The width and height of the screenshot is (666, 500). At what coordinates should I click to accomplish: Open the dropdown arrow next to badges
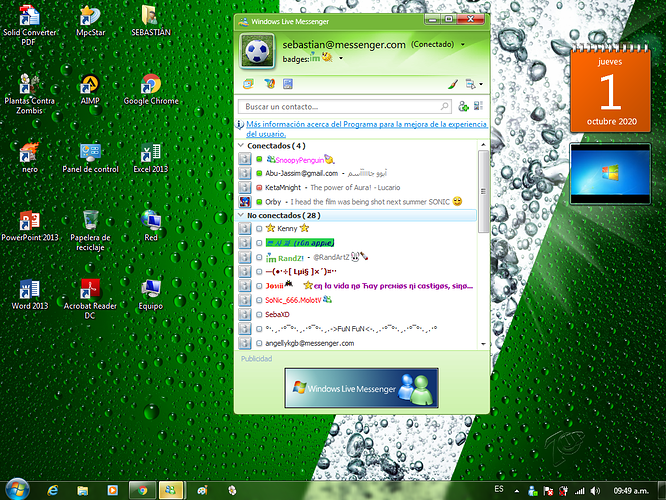click(x=342, y=59)
